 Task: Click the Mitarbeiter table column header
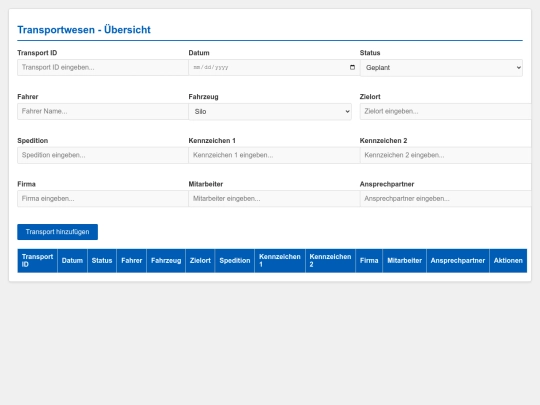(x=404, y=261)
